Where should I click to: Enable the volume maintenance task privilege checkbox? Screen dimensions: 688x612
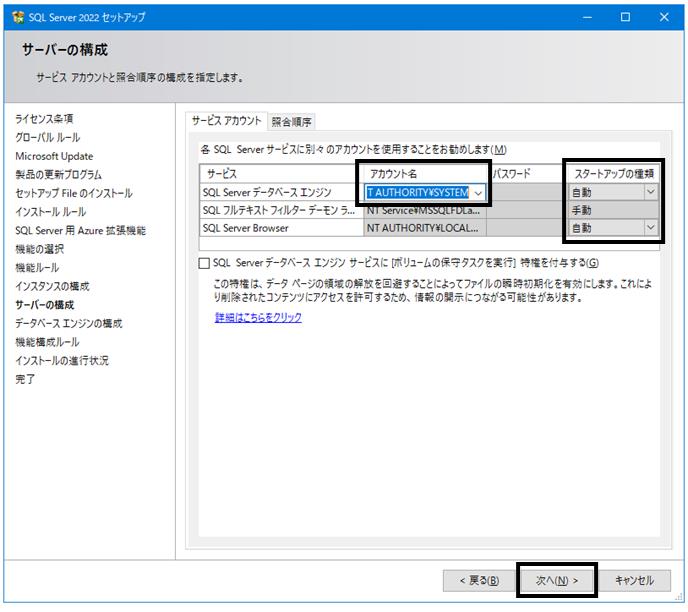tap(204, 263)
